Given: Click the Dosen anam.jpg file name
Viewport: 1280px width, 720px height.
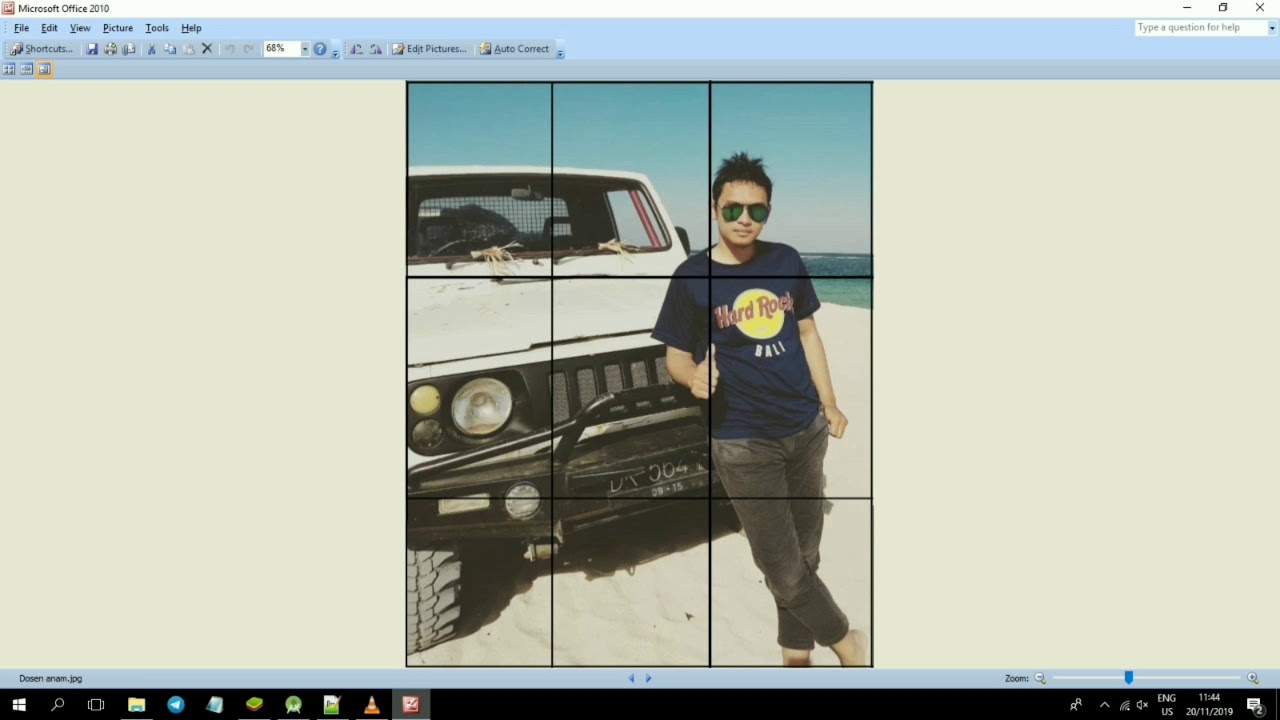Looking at the screenshot, I should point(50,679).
